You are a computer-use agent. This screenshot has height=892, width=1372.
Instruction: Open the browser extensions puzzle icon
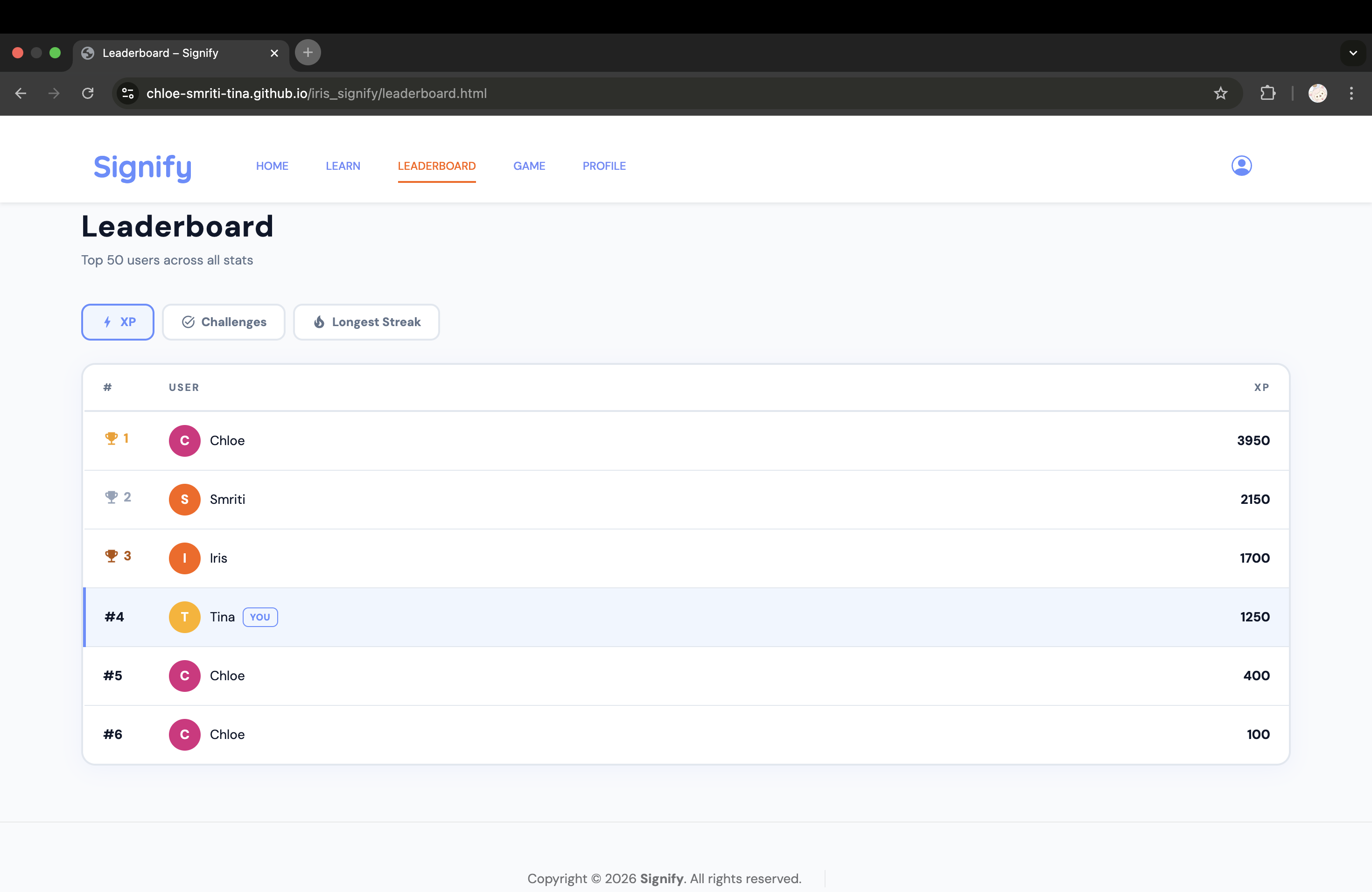tap(1267, 93)
